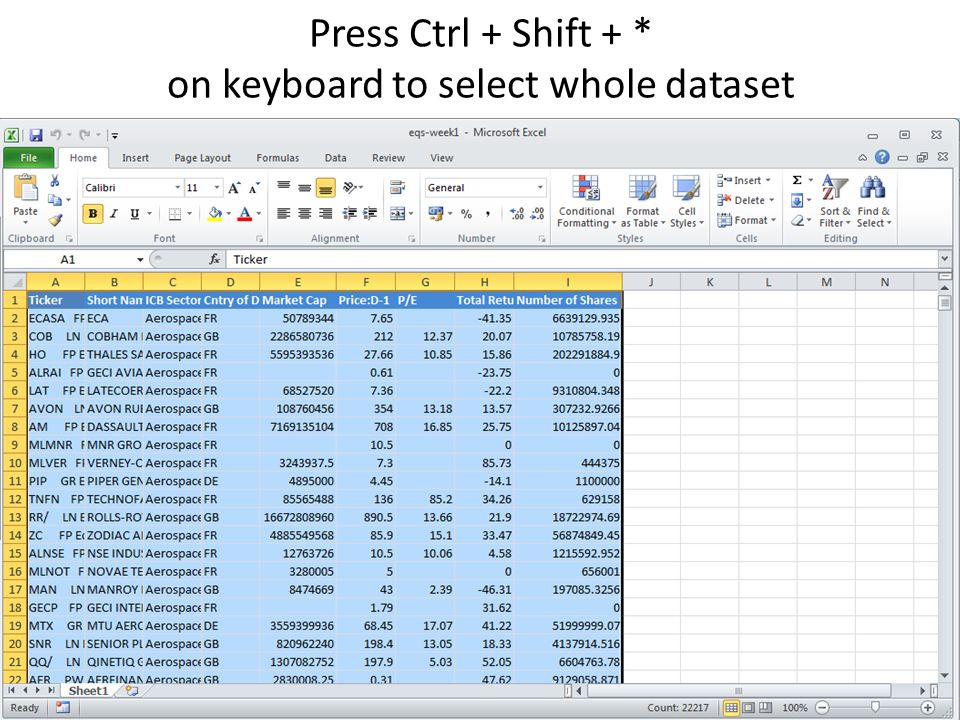Expand the Name Box dropdown arrow
The width and height of the screenshot is (960, 720).
point(140,260)
